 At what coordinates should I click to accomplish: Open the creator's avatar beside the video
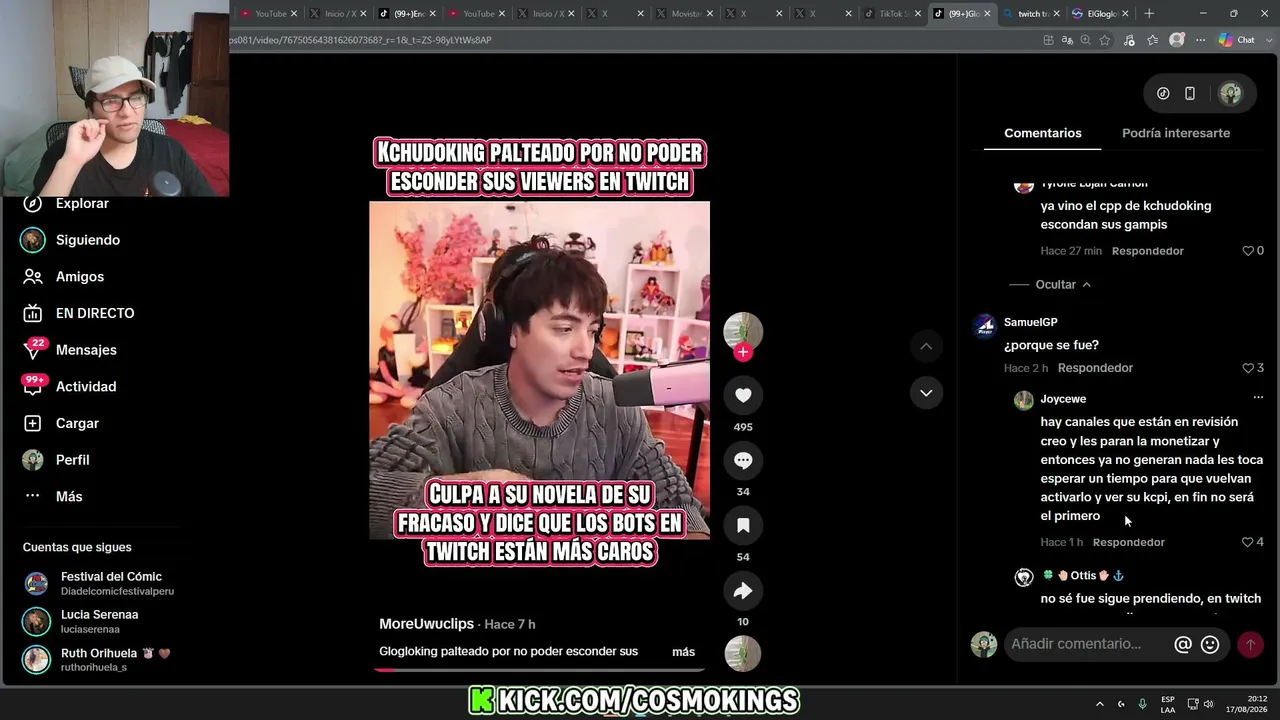(x=743, y=331)
